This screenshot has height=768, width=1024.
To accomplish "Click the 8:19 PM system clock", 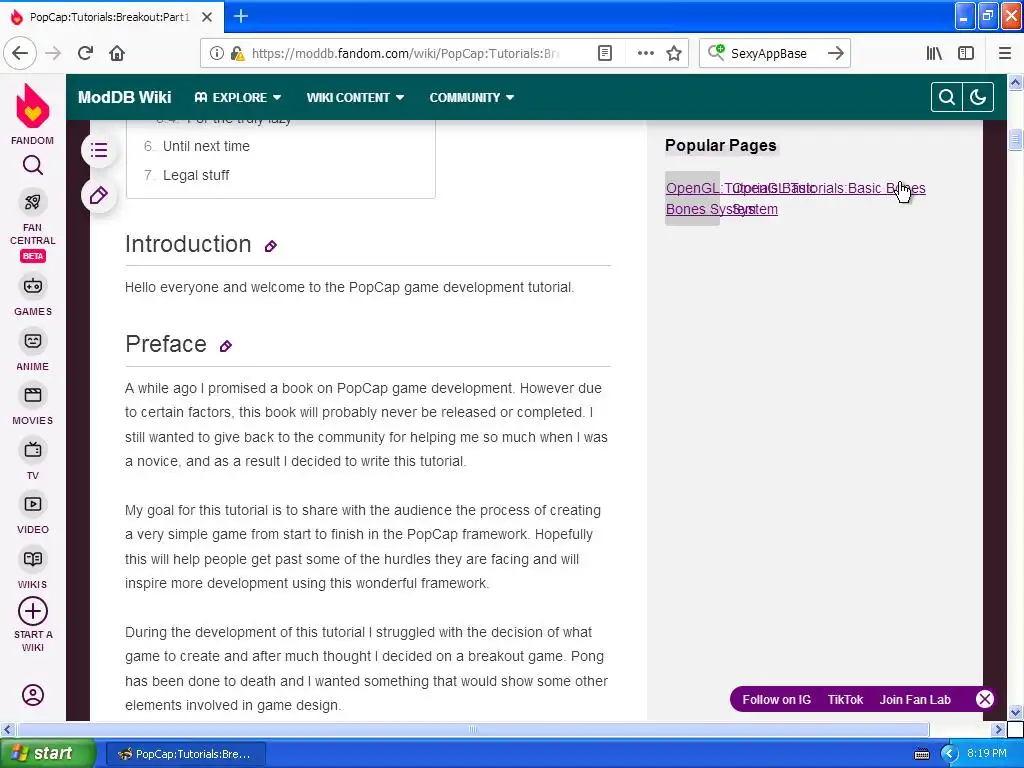I will coord(987,754).
